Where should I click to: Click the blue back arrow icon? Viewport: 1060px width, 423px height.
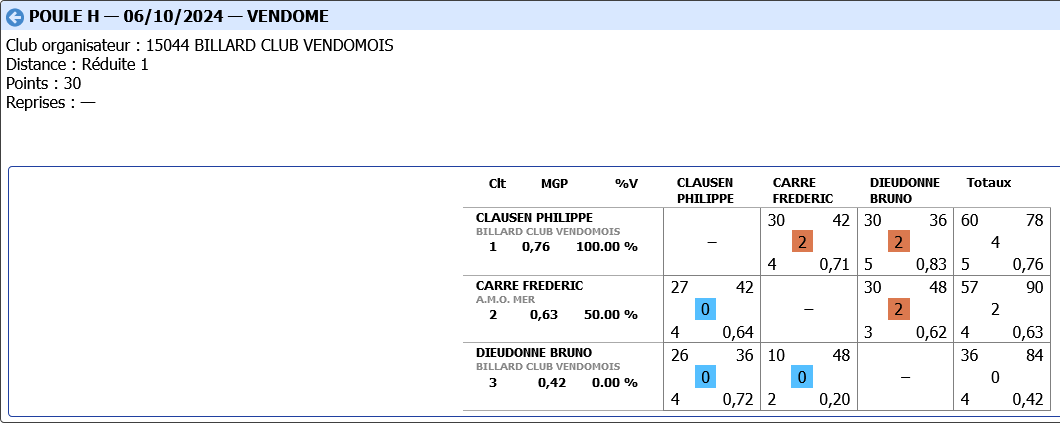15,17
